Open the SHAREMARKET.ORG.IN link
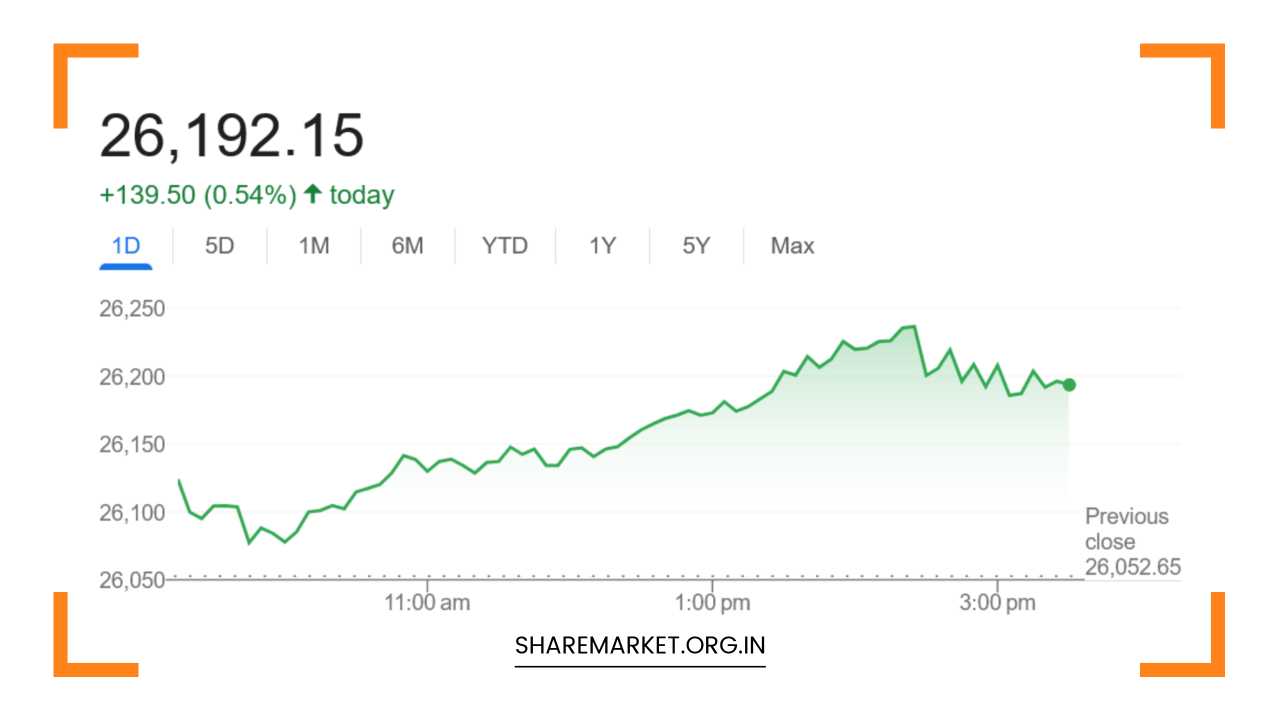The image size is (1280, 720). tap(639, 644)
